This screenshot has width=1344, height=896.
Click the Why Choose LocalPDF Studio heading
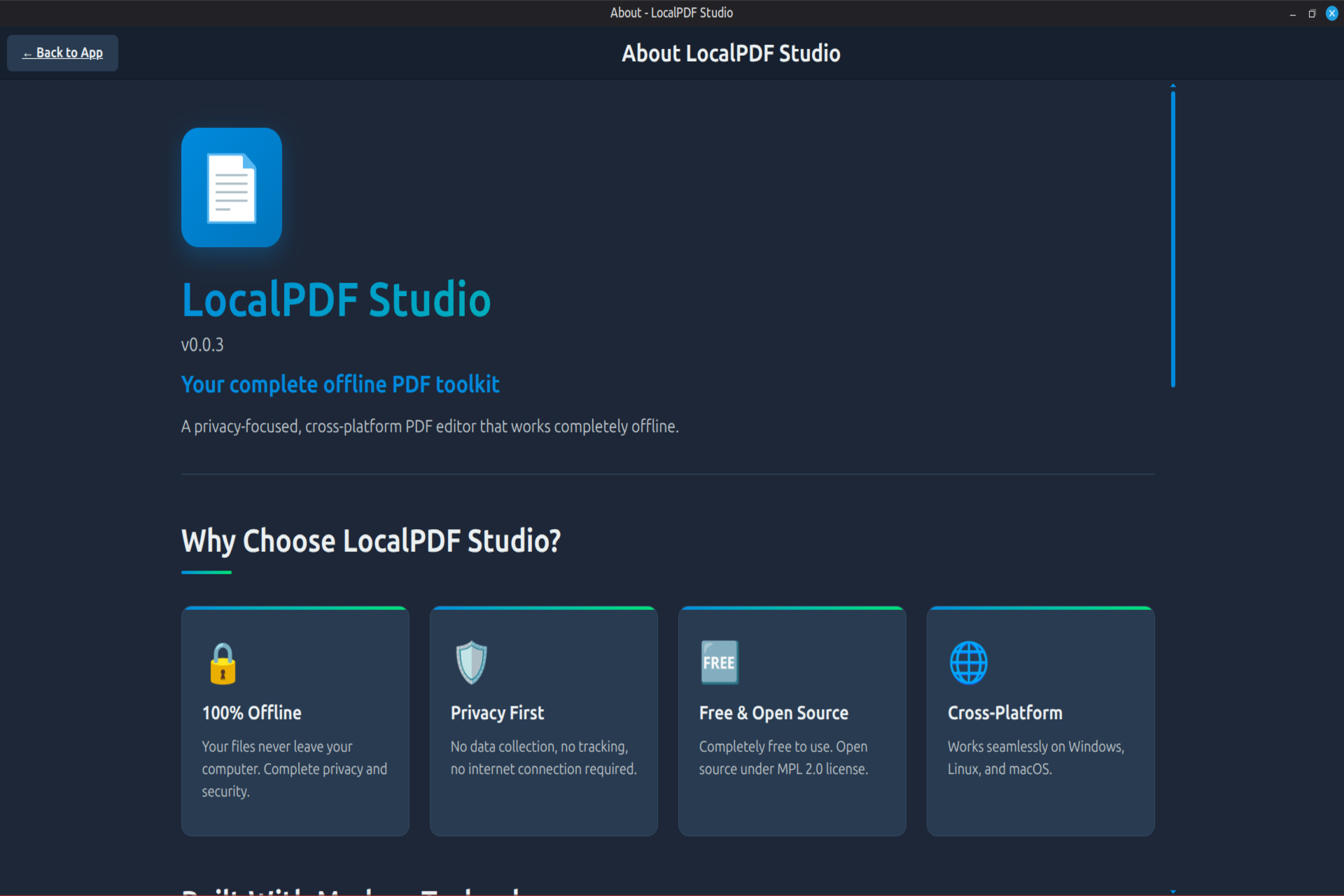click(x=370, y=540)
